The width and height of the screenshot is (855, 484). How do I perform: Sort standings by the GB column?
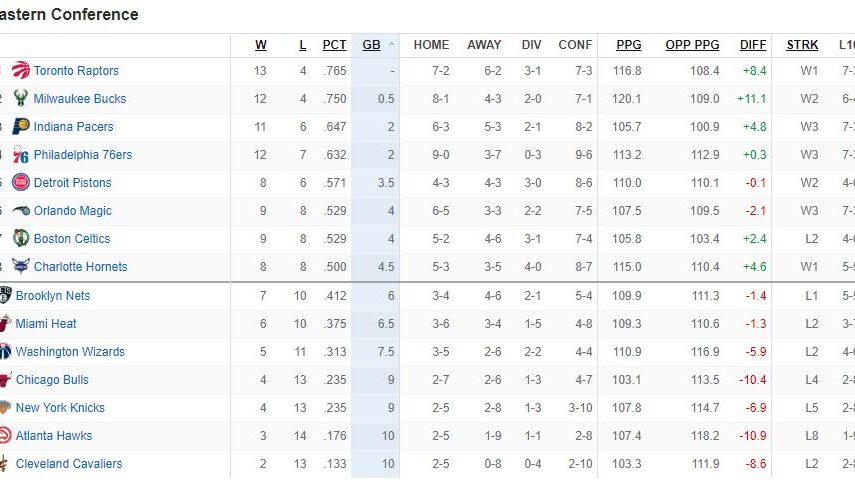(371, 45)
